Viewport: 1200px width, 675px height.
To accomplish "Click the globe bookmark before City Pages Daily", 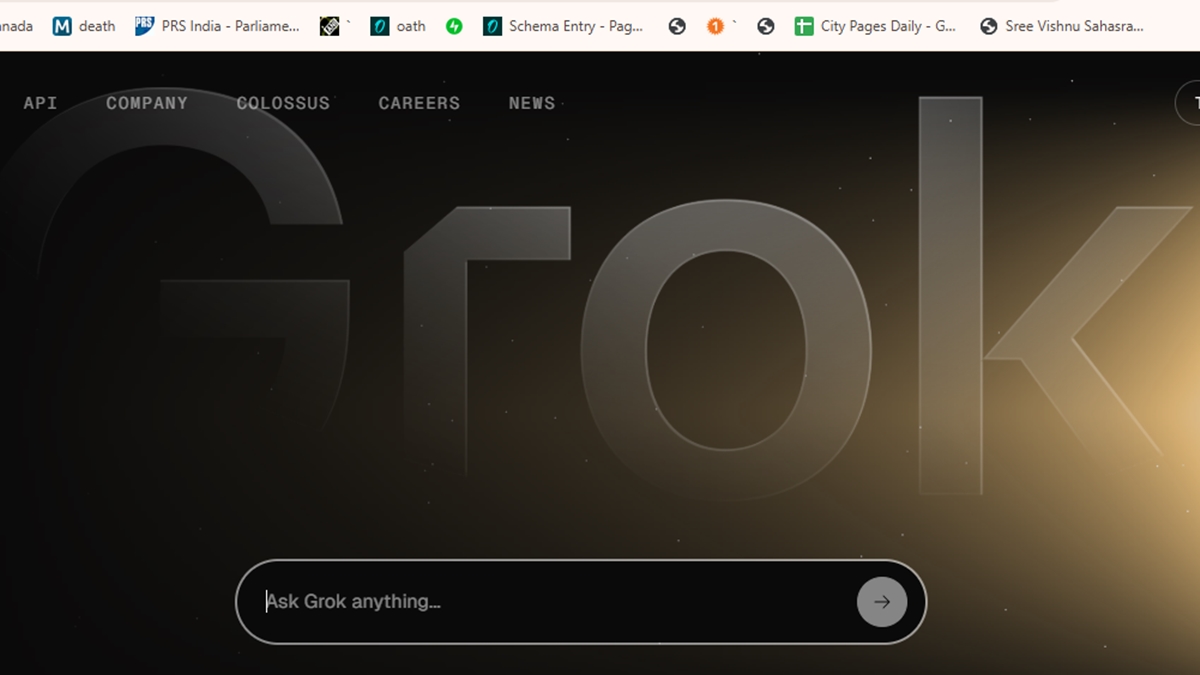I will 766,26.
